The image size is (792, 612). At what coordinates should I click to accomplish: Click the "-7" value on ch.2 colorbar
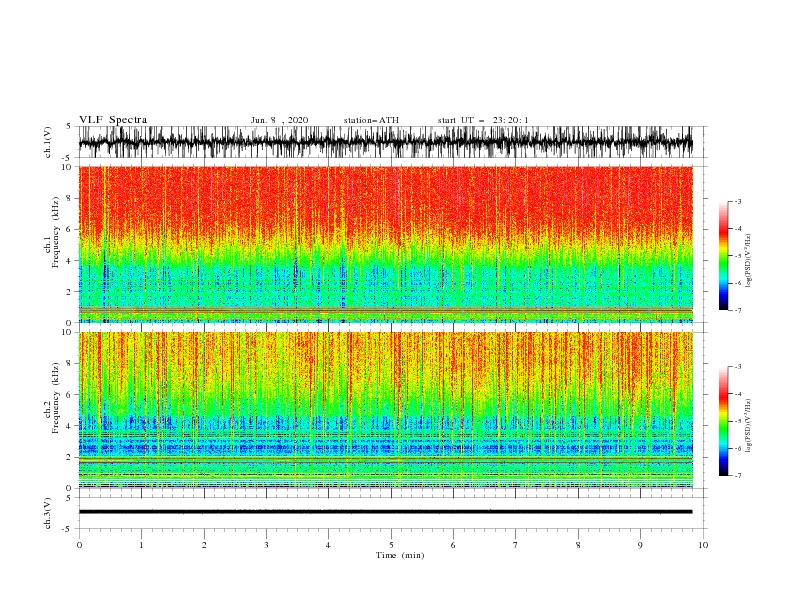coord(737,475)
